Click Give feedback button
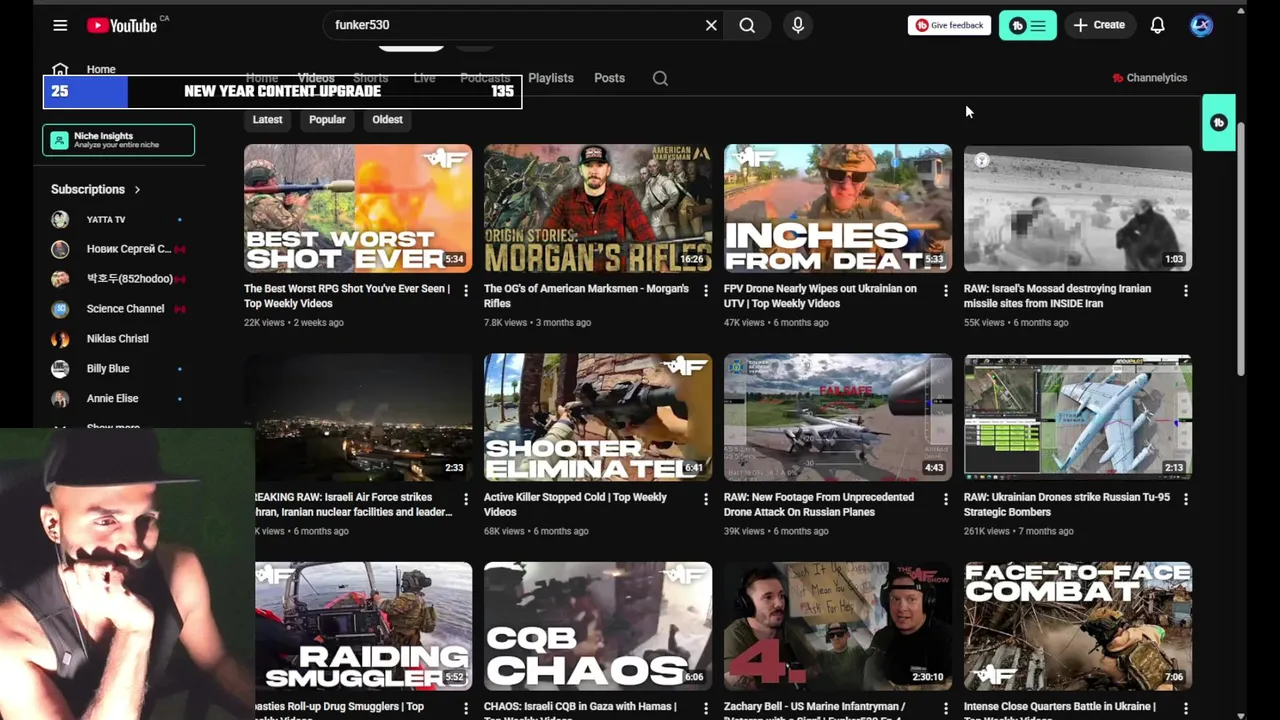Screen dimensions: 1280x720 (949, 25)
